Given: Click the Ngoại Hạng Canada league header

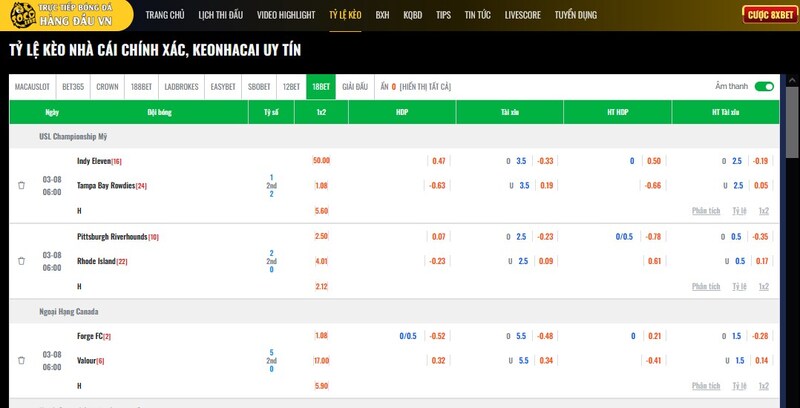Looking at the screenshot, I should 69,312.
